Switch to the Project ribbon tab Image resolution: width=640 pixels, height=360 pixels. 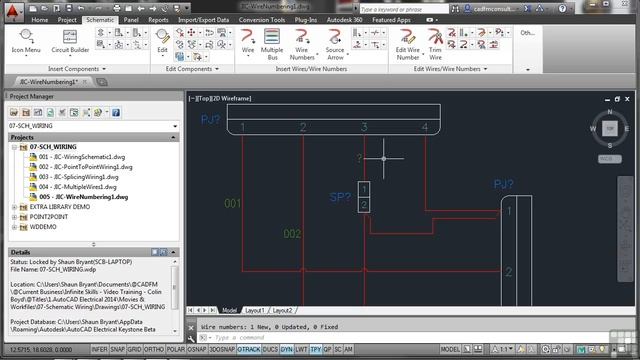(x=67, y=20)
